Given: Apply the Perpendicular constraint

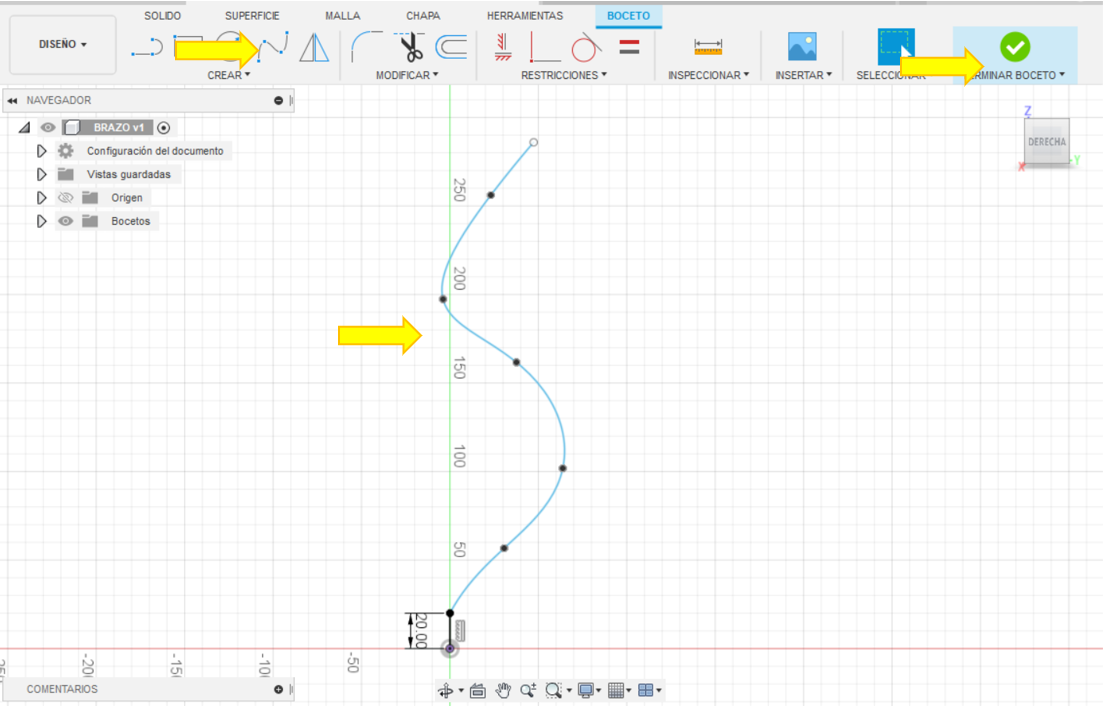Looking at the screenshot, I should coord(543,48).
